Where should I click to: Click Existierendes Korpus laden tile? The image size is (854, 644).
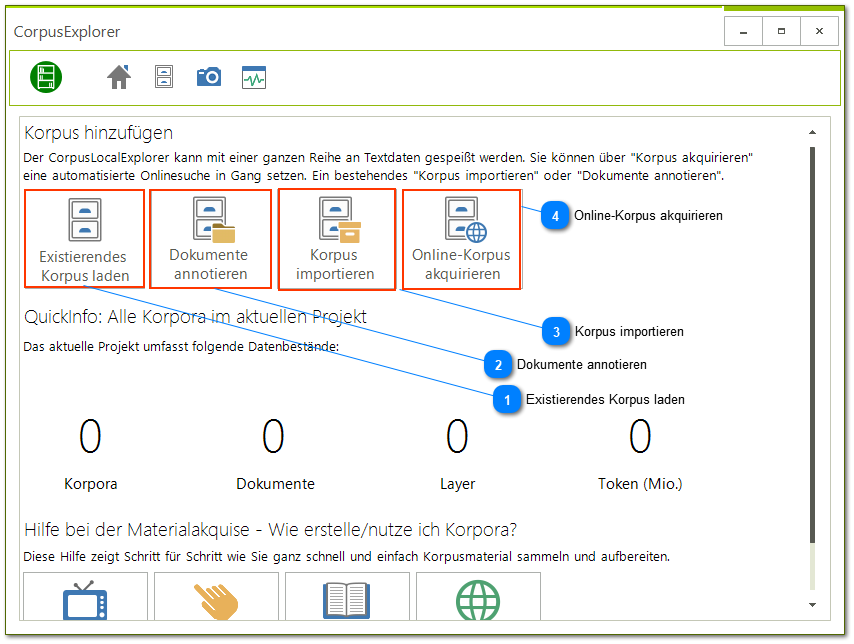[84, 239]
